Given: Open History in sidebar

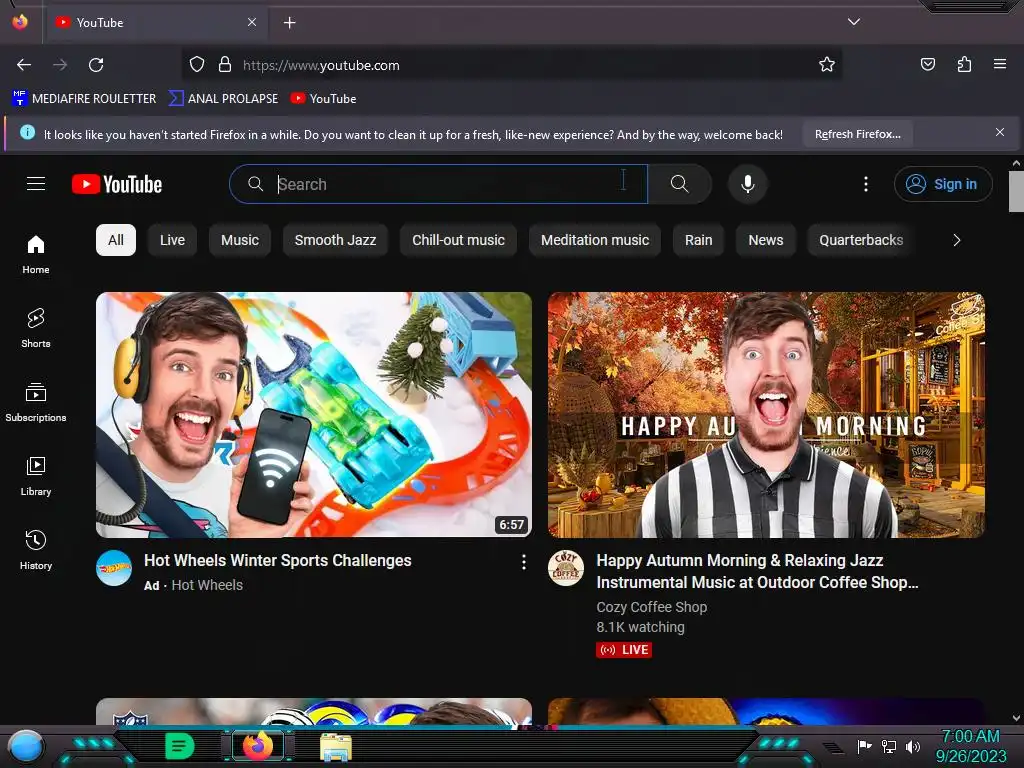Looking at the screenshot, I should click(36, 551).
